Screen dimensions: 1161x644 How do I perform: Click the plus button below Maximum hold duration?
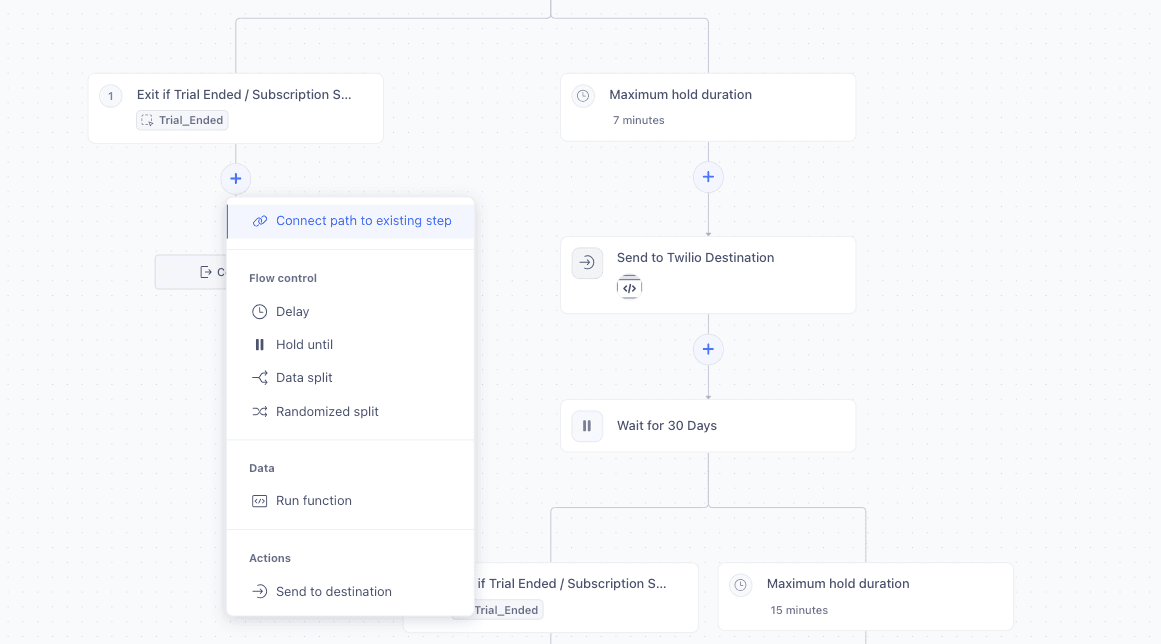(x=708, y=176)
